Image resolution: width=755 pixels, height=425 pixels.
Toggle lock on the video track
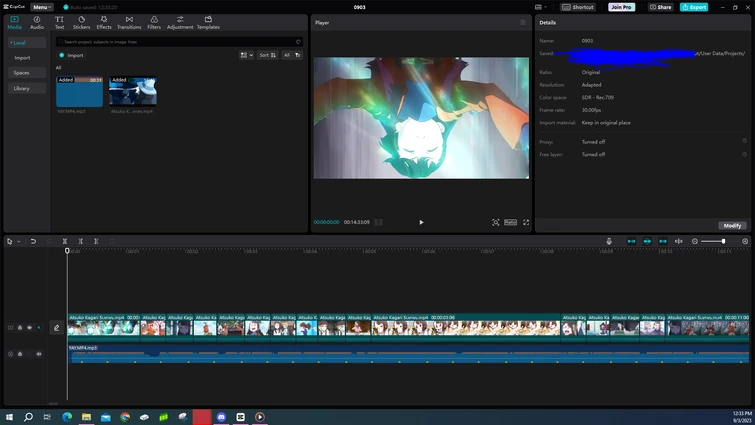[x=20, y=327]
